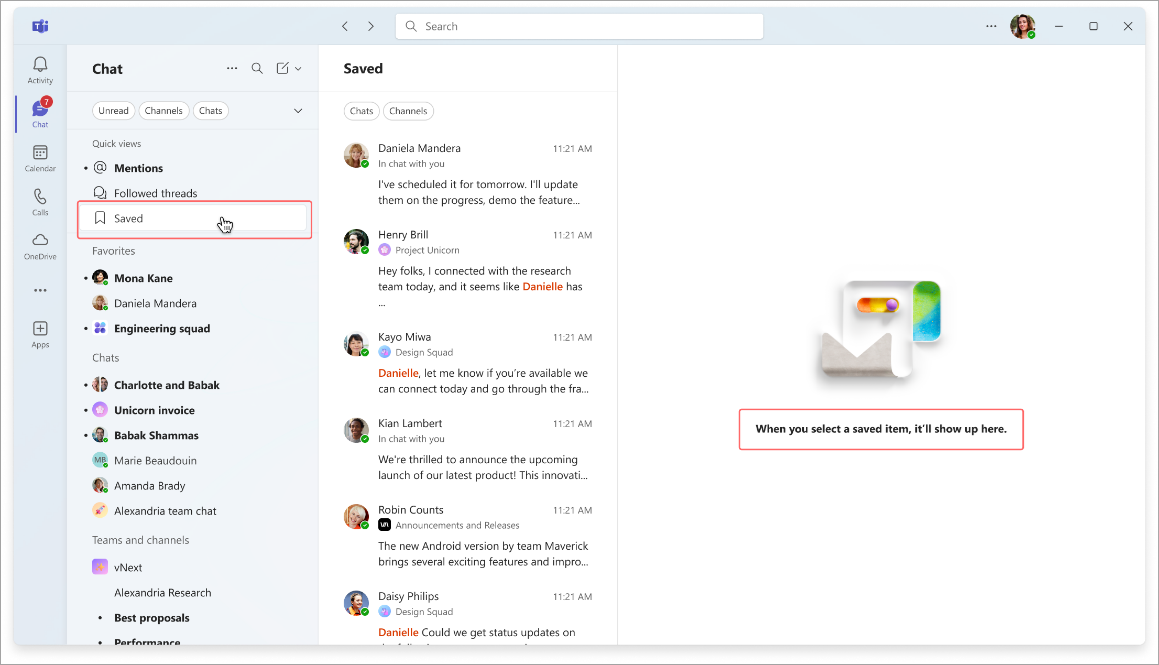This screenshot has width=1159, height=665.
Task: Open Engineering squad chat
Action: [194, 328]
